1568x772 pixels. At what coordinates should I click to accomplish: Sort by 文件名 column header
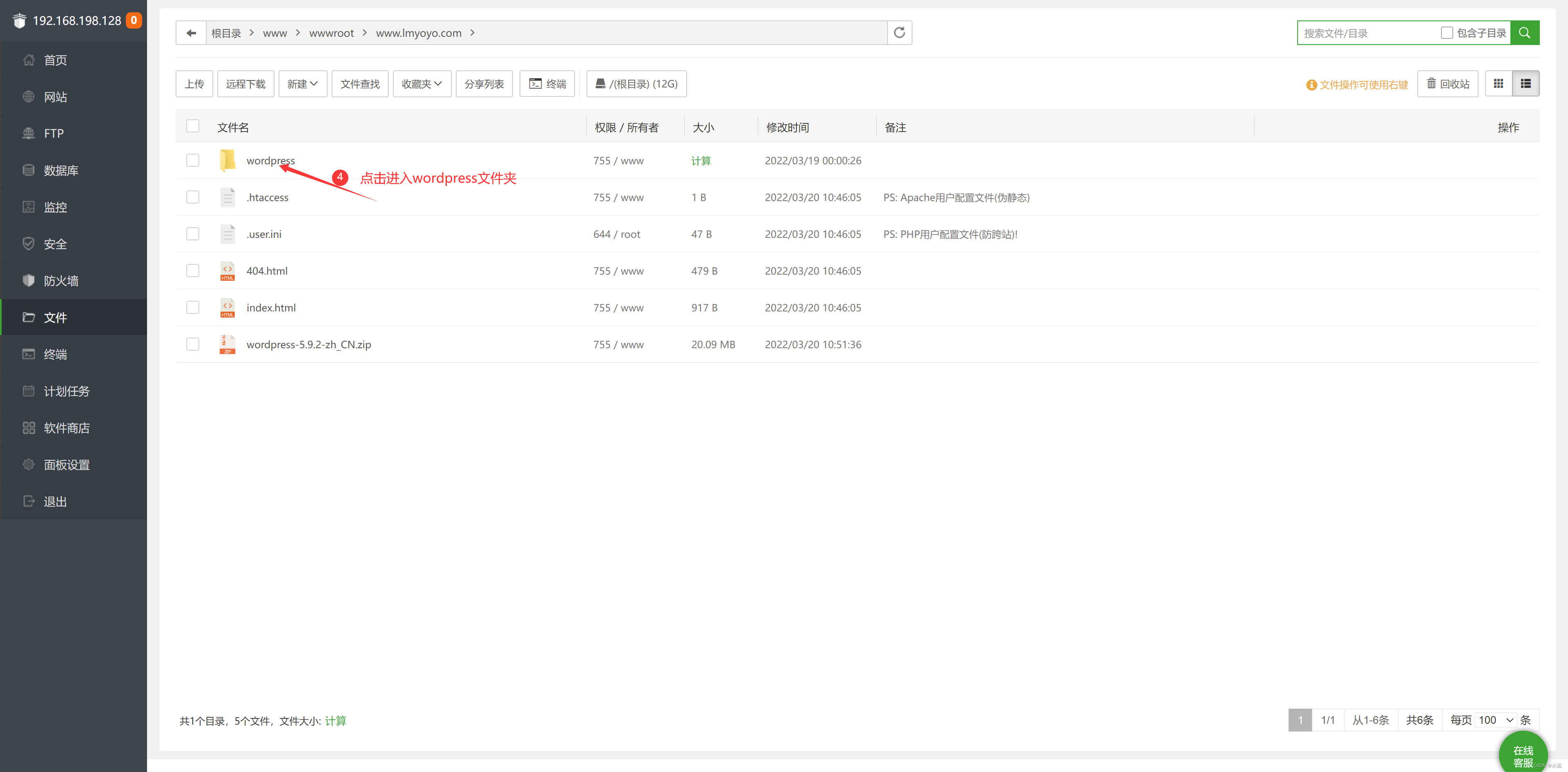point(233,127)
